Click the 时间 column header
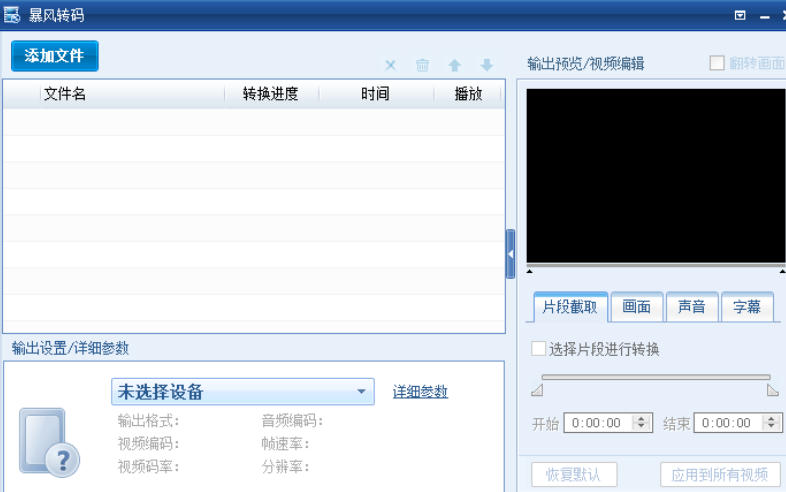 click(375, 94)
